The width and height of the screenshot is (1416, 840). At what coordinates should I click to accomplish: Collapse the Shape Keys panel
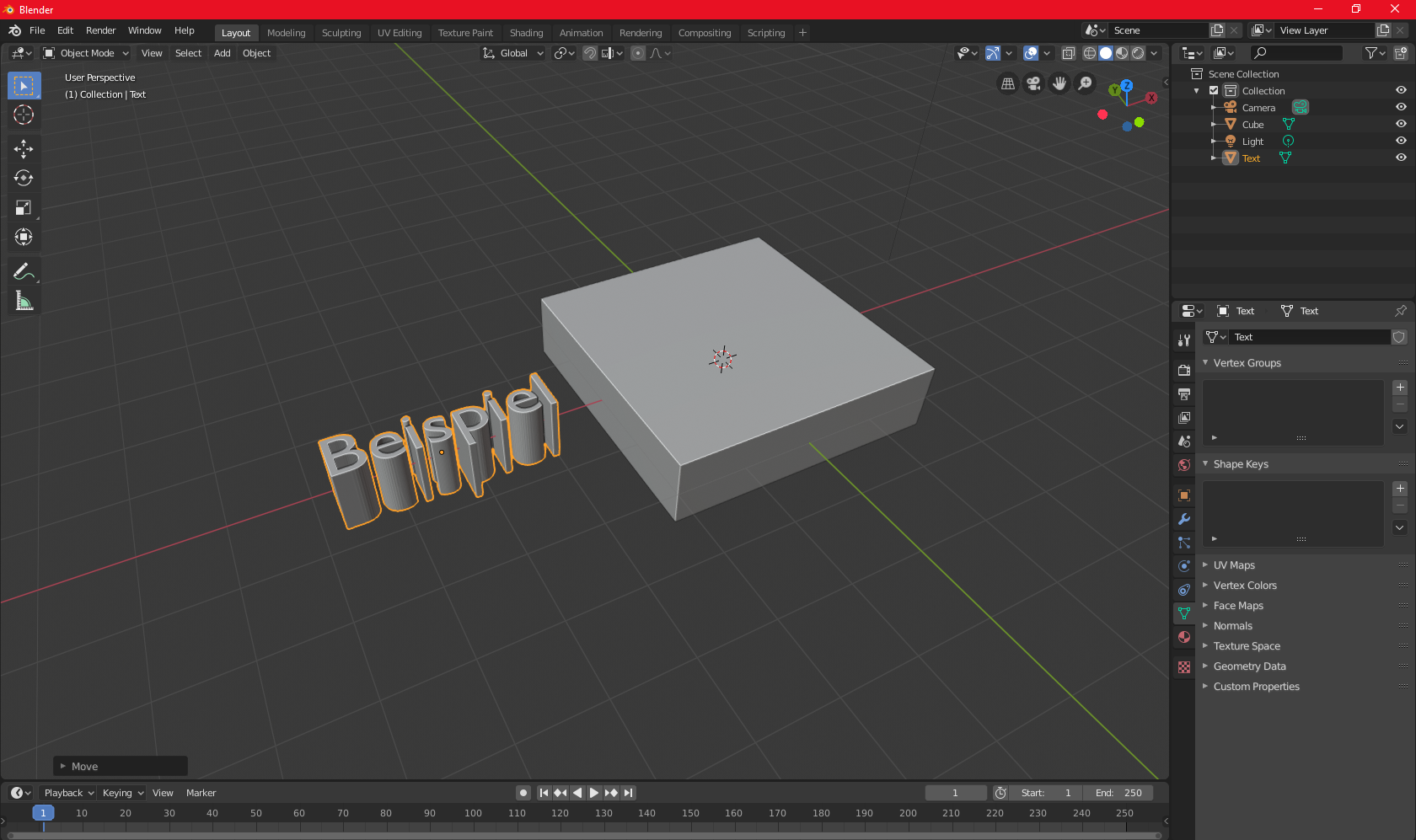1241,464
